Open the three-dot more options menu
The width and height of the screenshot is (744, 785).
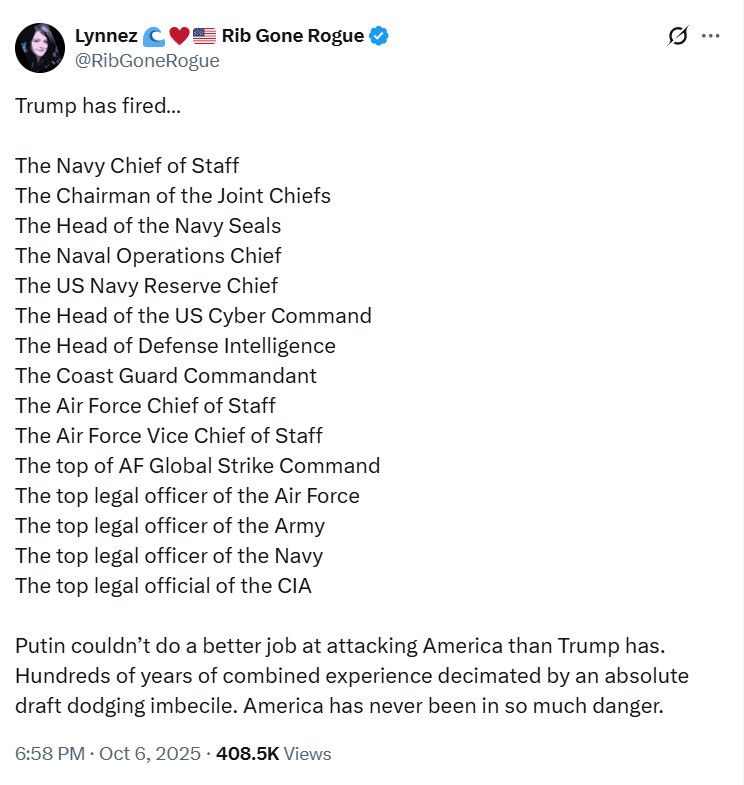(711, 36)
